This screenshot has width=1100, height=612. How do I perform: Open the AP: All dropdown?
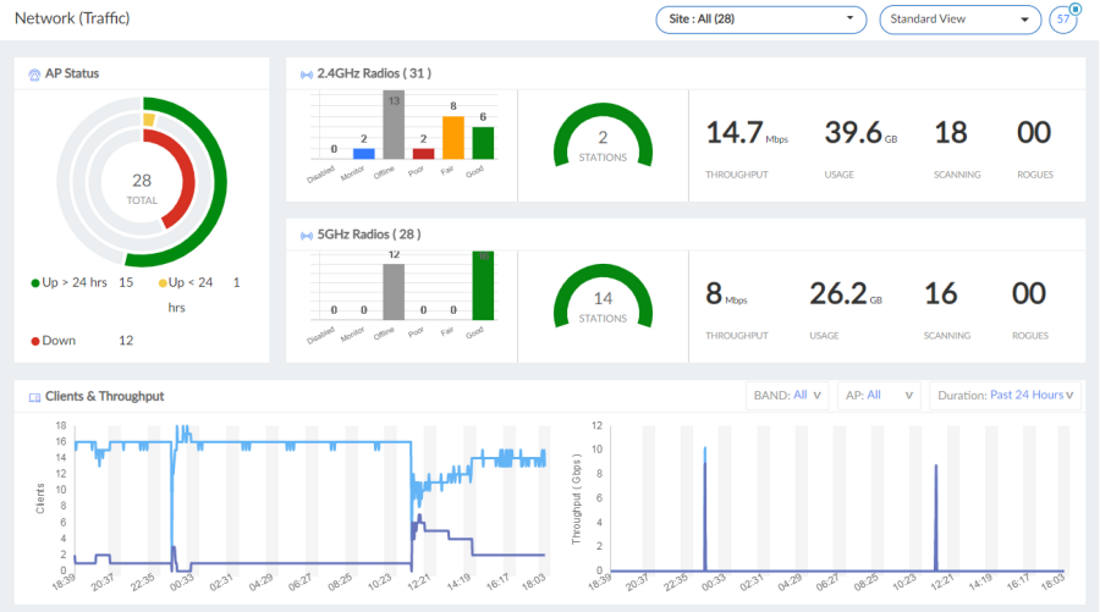[878, 395]
